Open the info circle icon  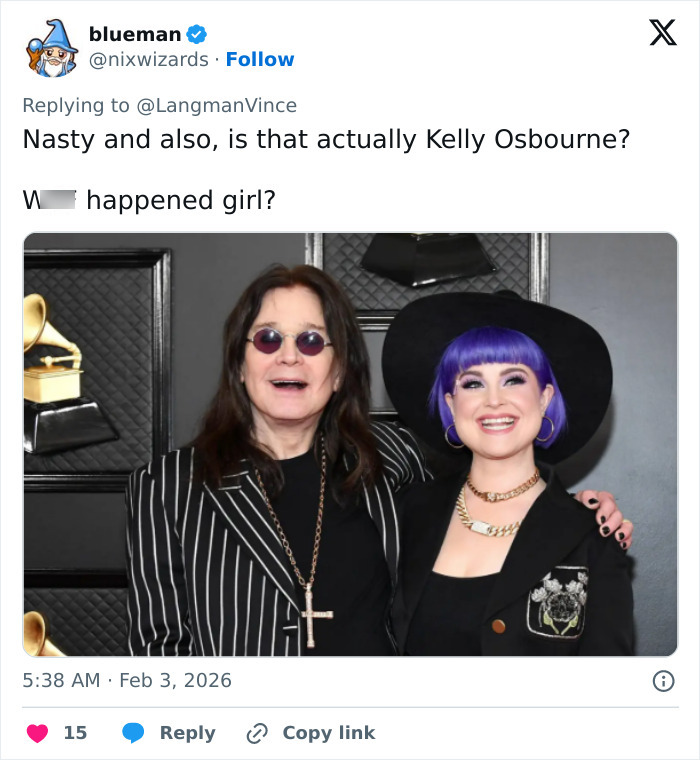[662, 681]
